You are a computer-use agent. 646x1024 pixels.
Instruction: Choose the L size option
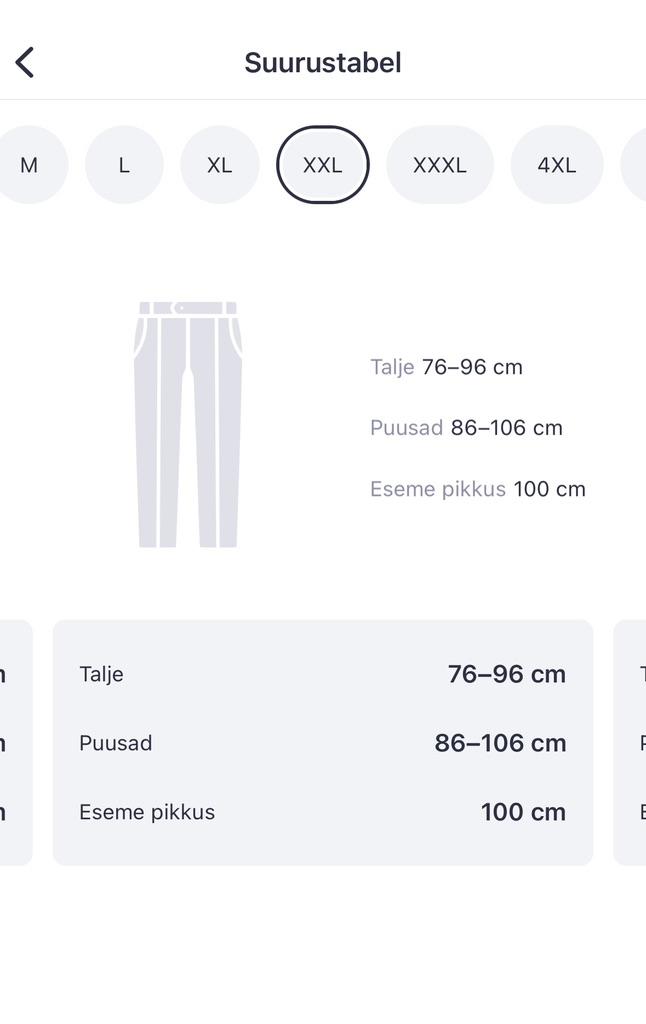[x=124, y=165]
